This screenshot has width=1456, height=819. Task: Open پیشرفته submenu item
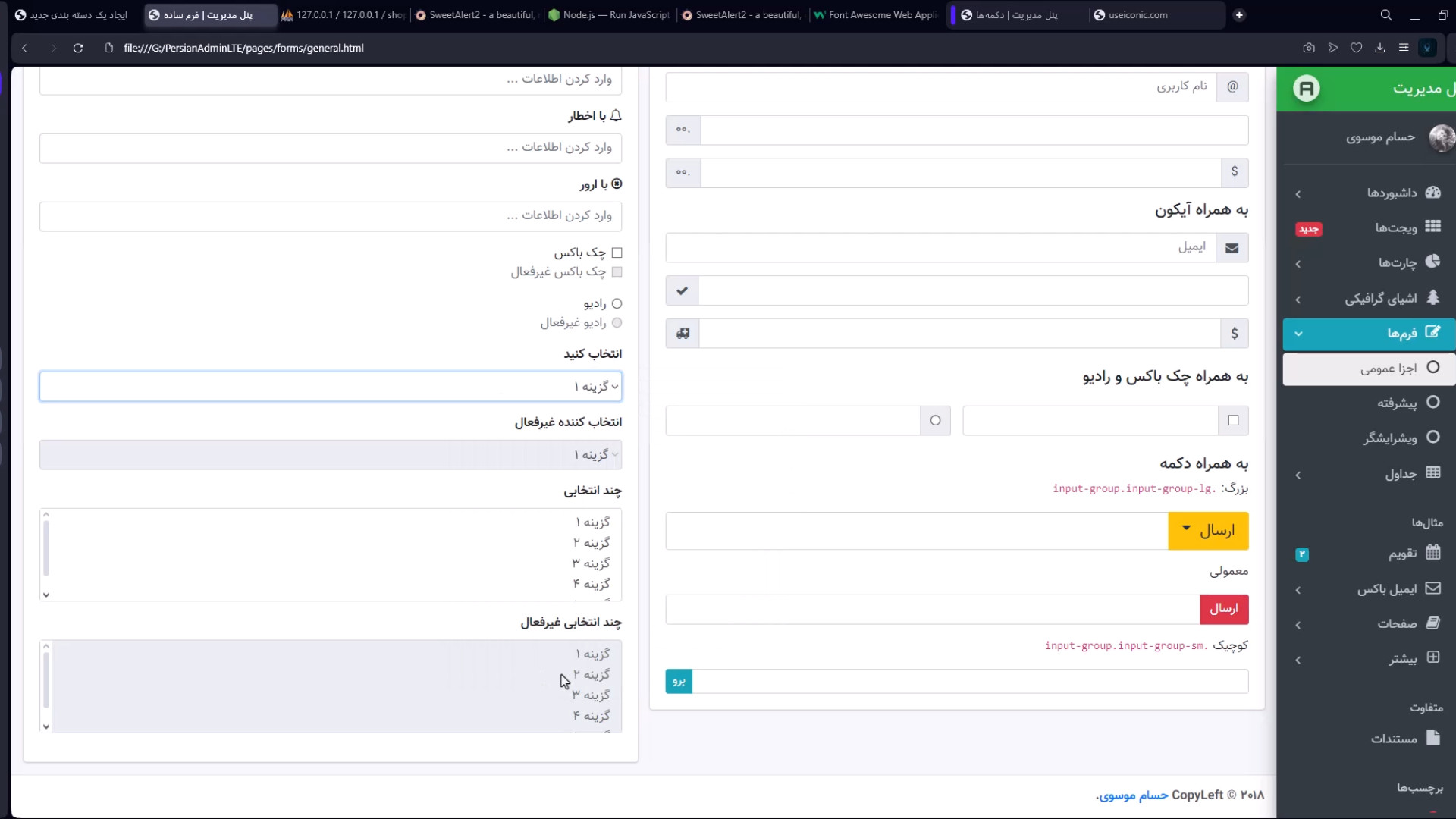[1369, 403]
